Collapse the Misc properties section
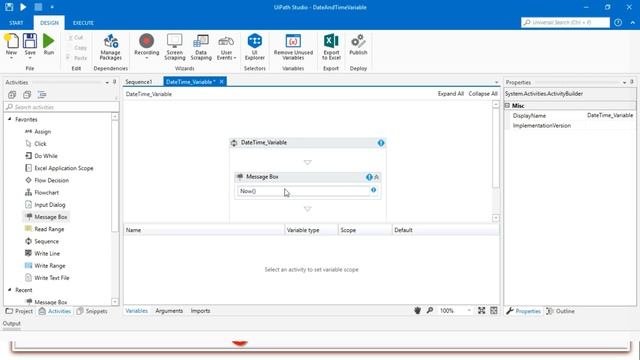This screenshot has height=360, width=640. pos(507,105)
